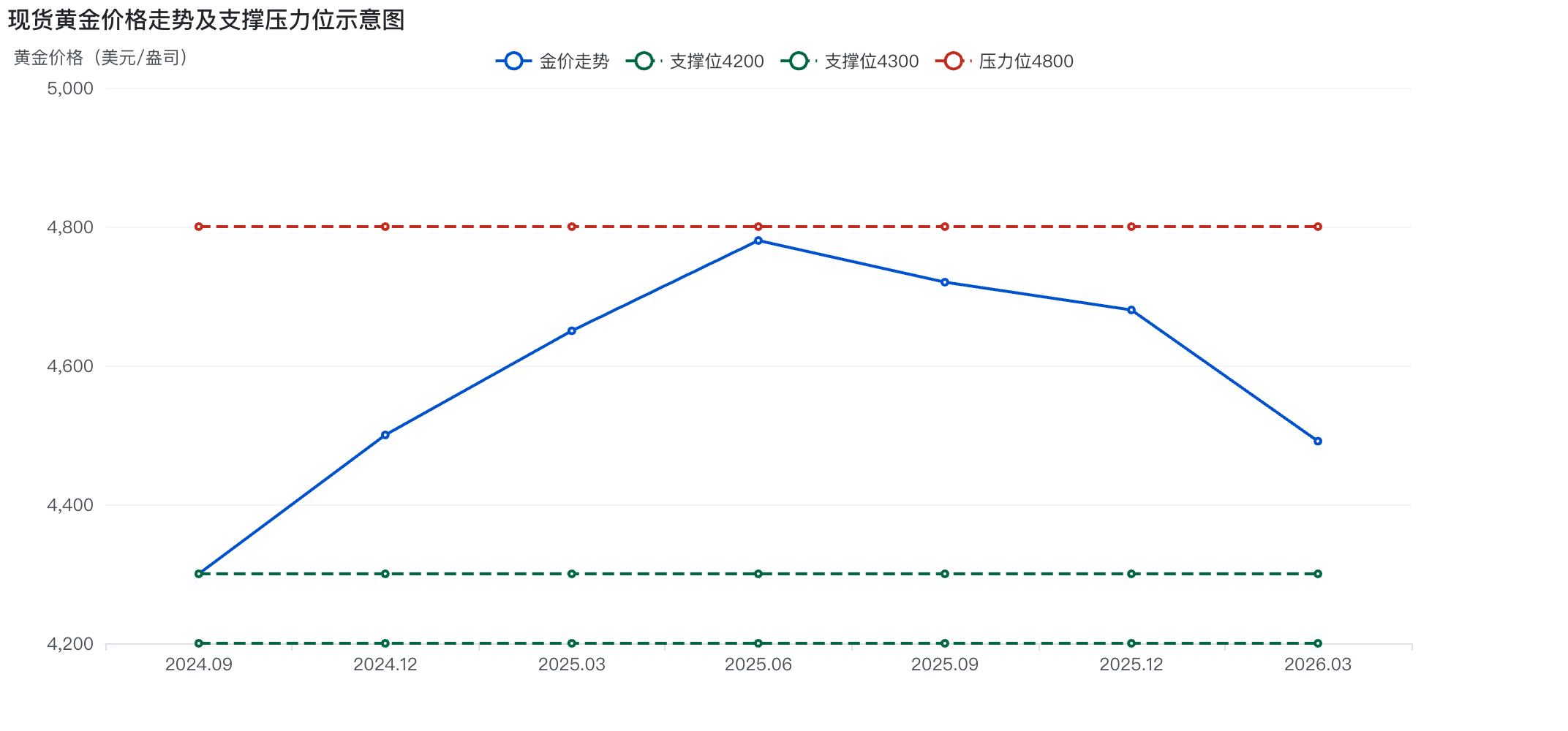Screen dimensions: 1568x731
Task: Click the 4,600 y-axis tick label
Action: (70, 366)
